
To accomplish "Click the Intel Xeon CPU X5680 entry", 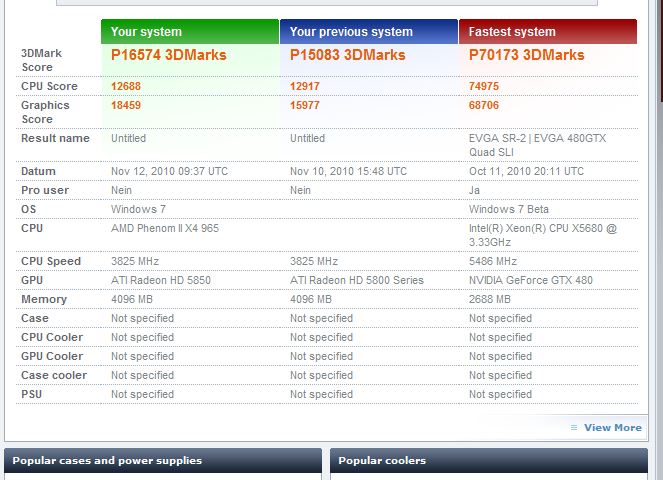I will [543, 235].
